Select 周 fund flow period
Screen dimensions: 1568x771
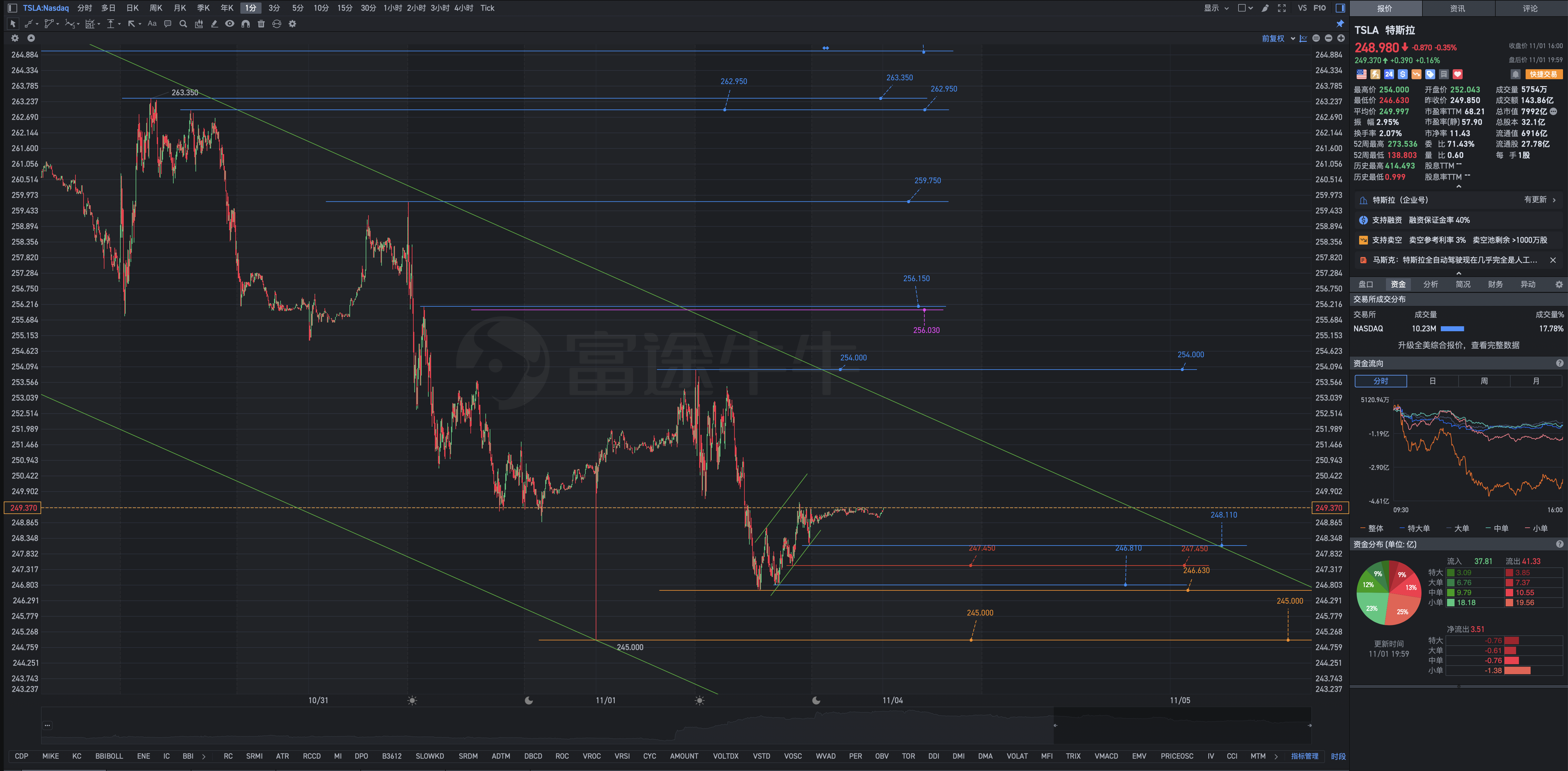[1484, 381]
